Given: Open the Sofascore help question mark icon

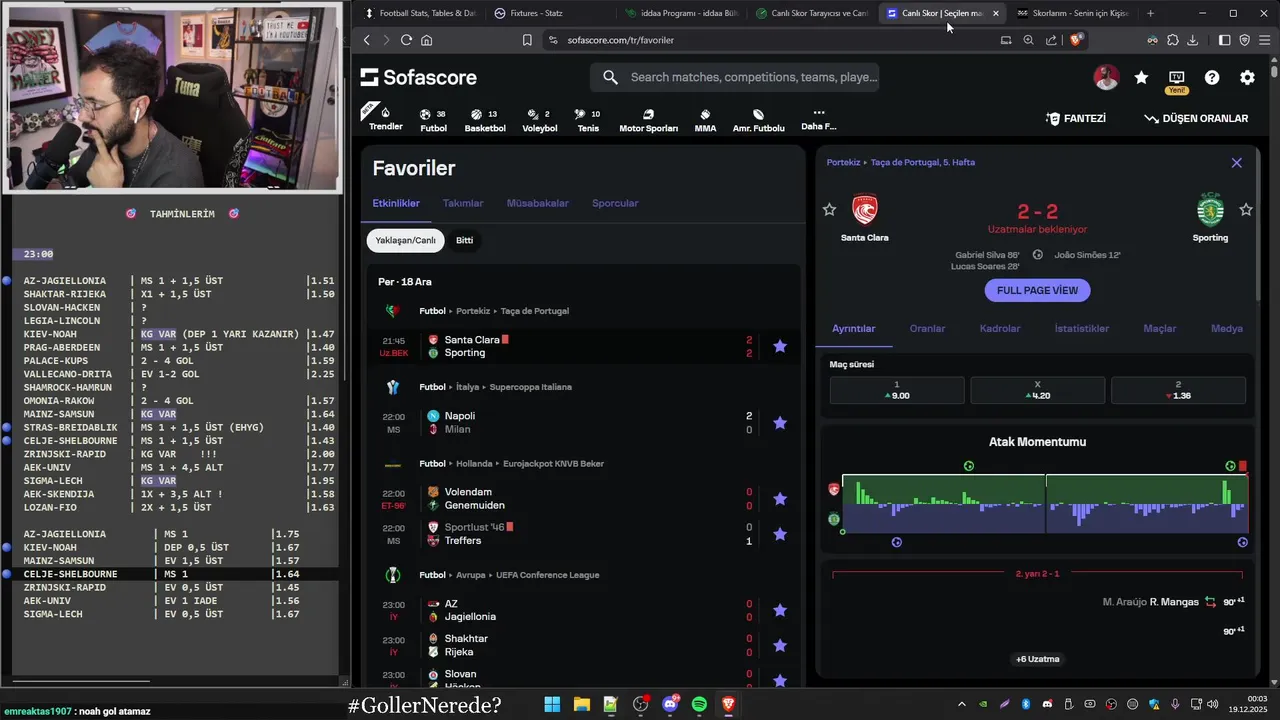Looking at the screenshot, I should click(x=1212, y=78).
